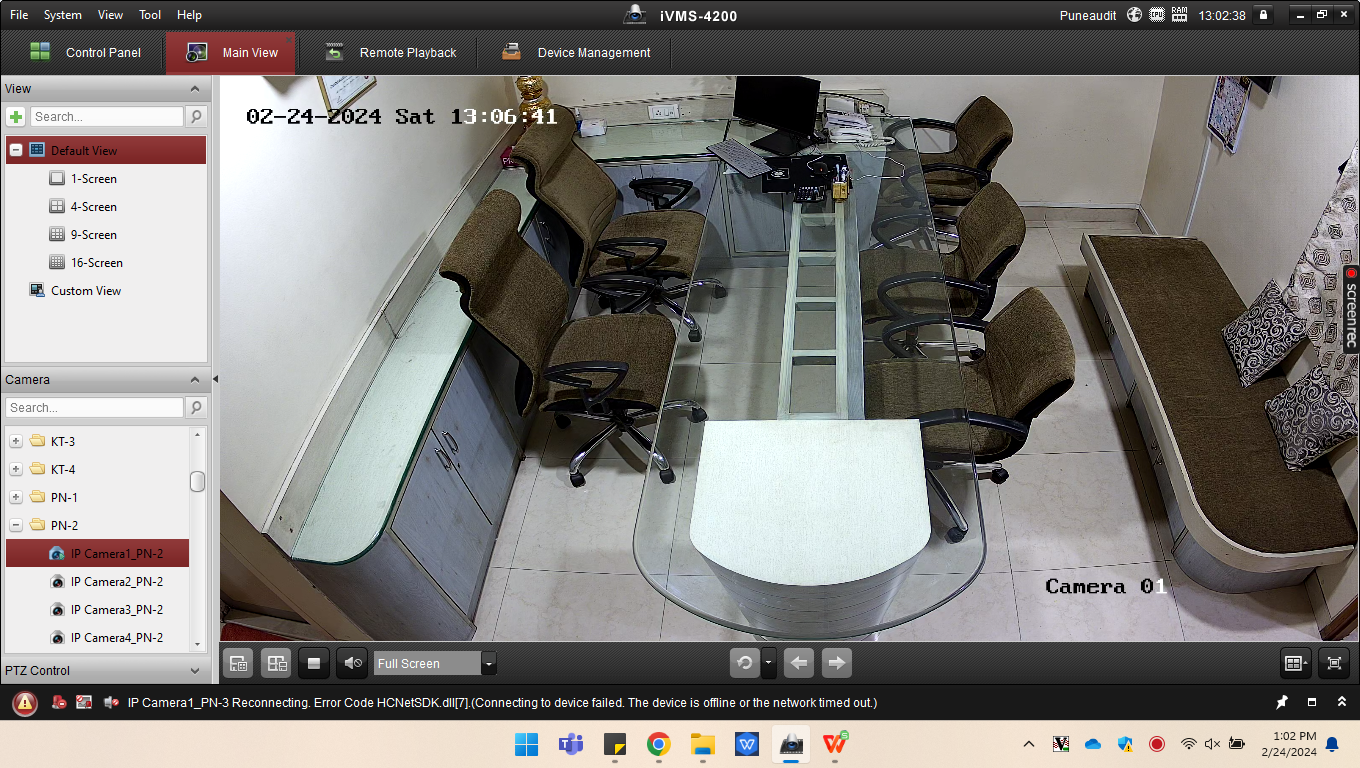Screen dimensions: 1360x768
Task: Select 16-Screen layout
Action: click(96, 263)
